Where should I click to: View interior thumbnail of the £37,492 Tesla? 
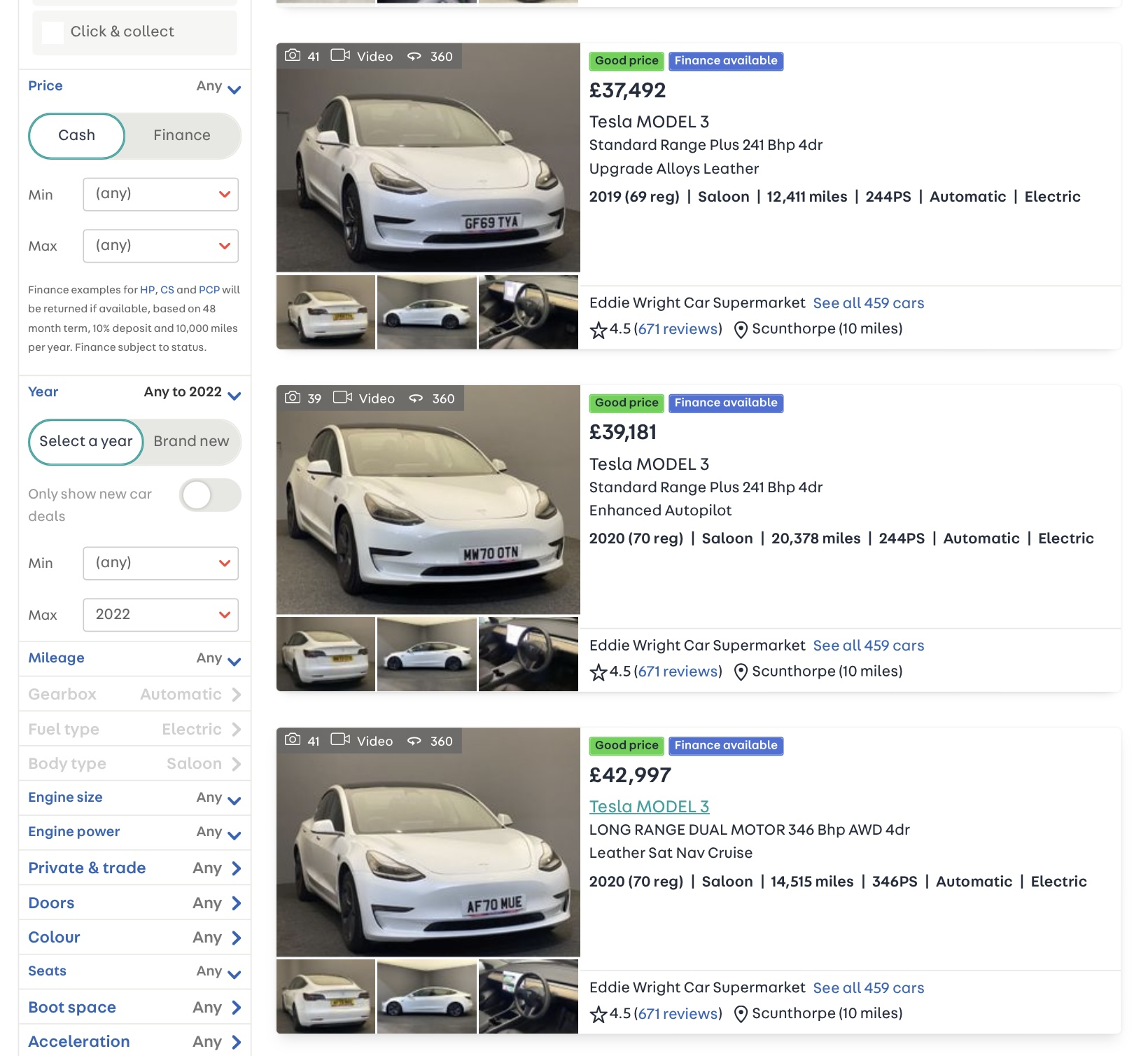(x=528, y=312)
